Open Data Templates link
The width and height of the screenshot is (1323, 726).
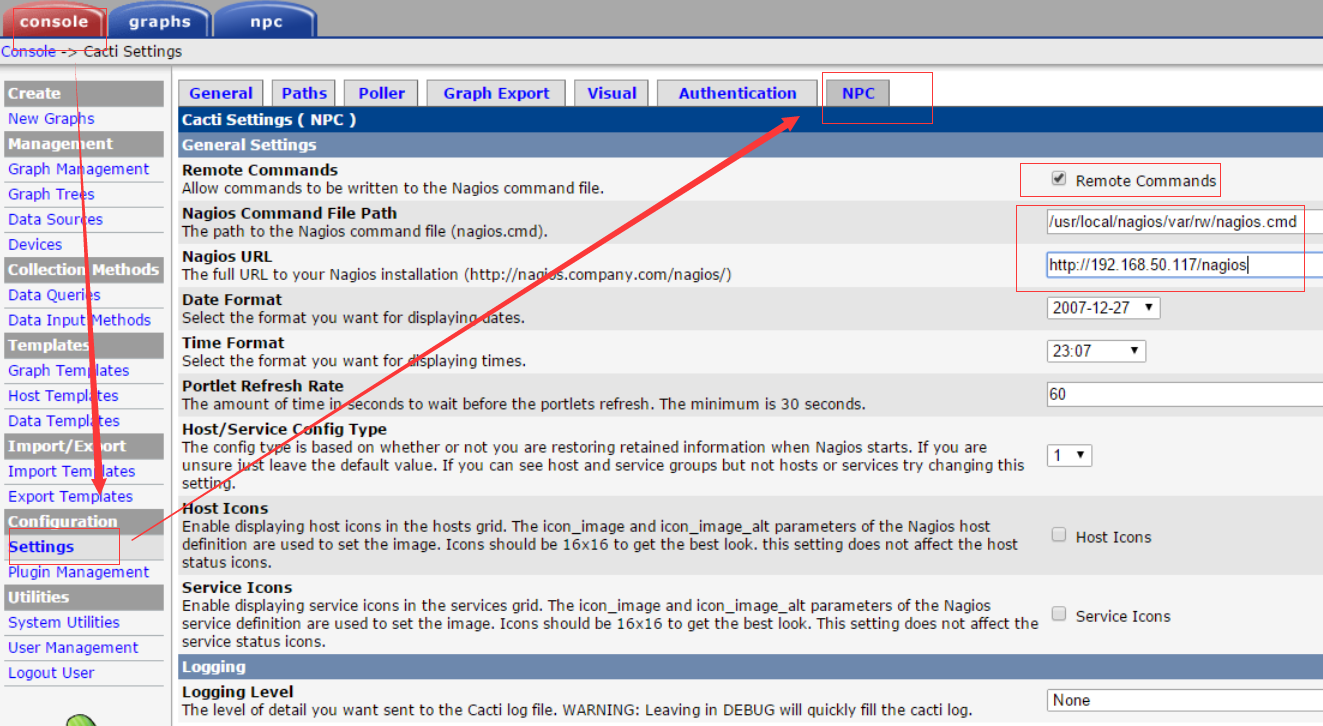[x=64, y=421]
